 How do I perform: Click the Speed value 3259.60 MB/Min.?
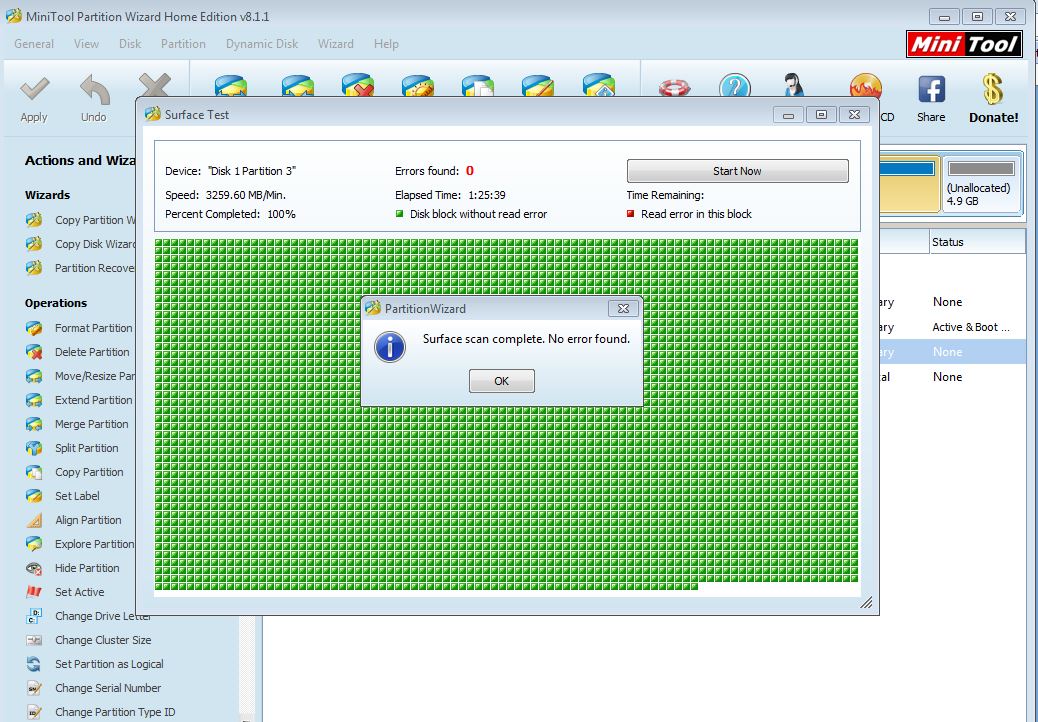[246, 195]
